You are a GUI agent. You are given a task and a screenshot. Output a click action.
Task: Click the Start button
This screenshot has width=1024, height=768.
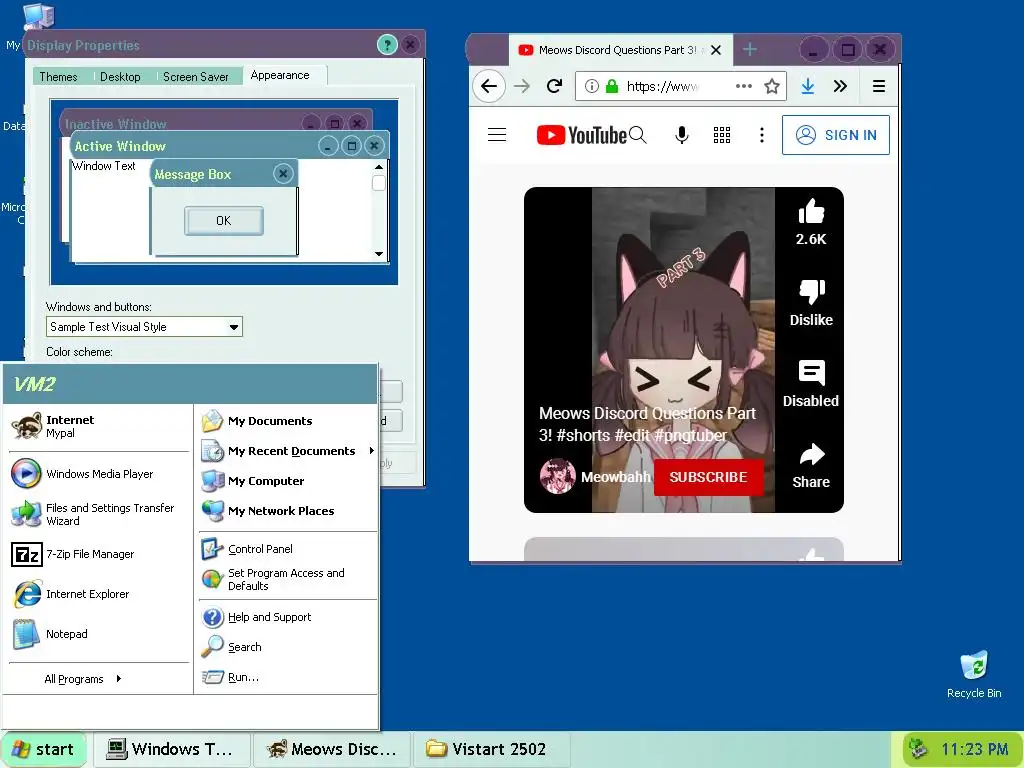44,749
